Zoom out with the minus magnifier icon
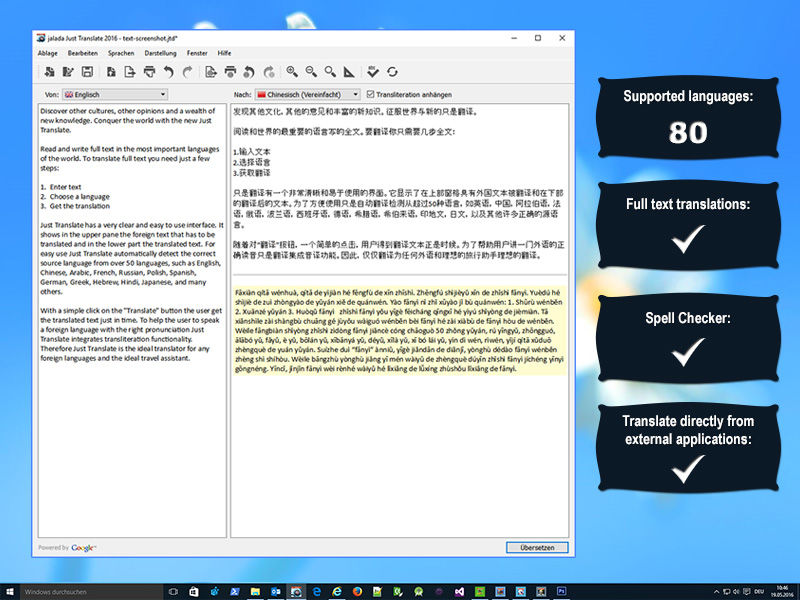 point(311,72)
